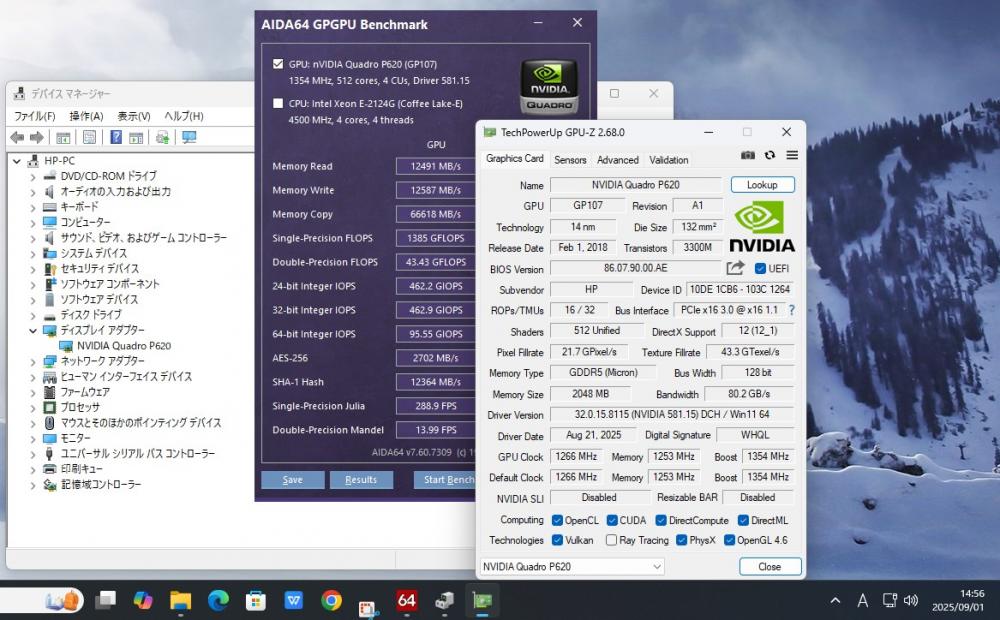The height and width of the screenshot is (620, 1000).
Task: Open Copilot from the taskbar
Action: tap(143, 600)
